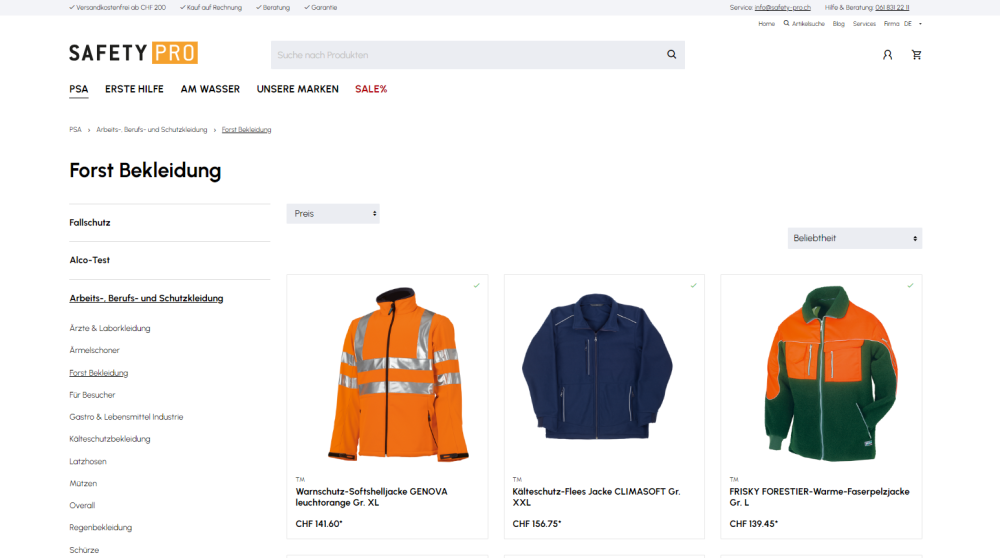This screenshot has width=1000, height=558.
Task: Click the SafetyPro logo
Action: coord(133,53)
